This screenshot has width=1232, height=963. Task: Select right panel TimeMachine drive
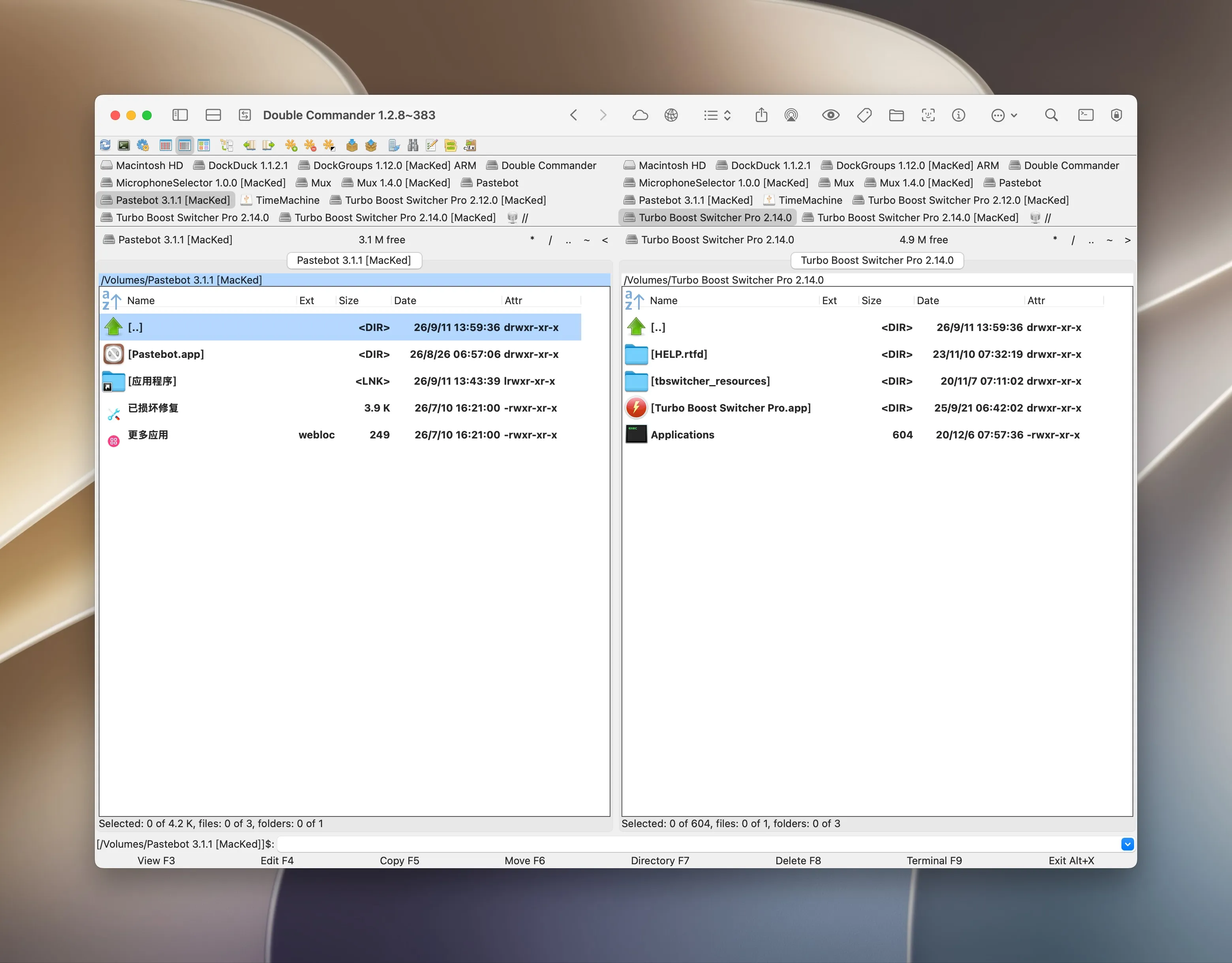(x=803, y=200)
